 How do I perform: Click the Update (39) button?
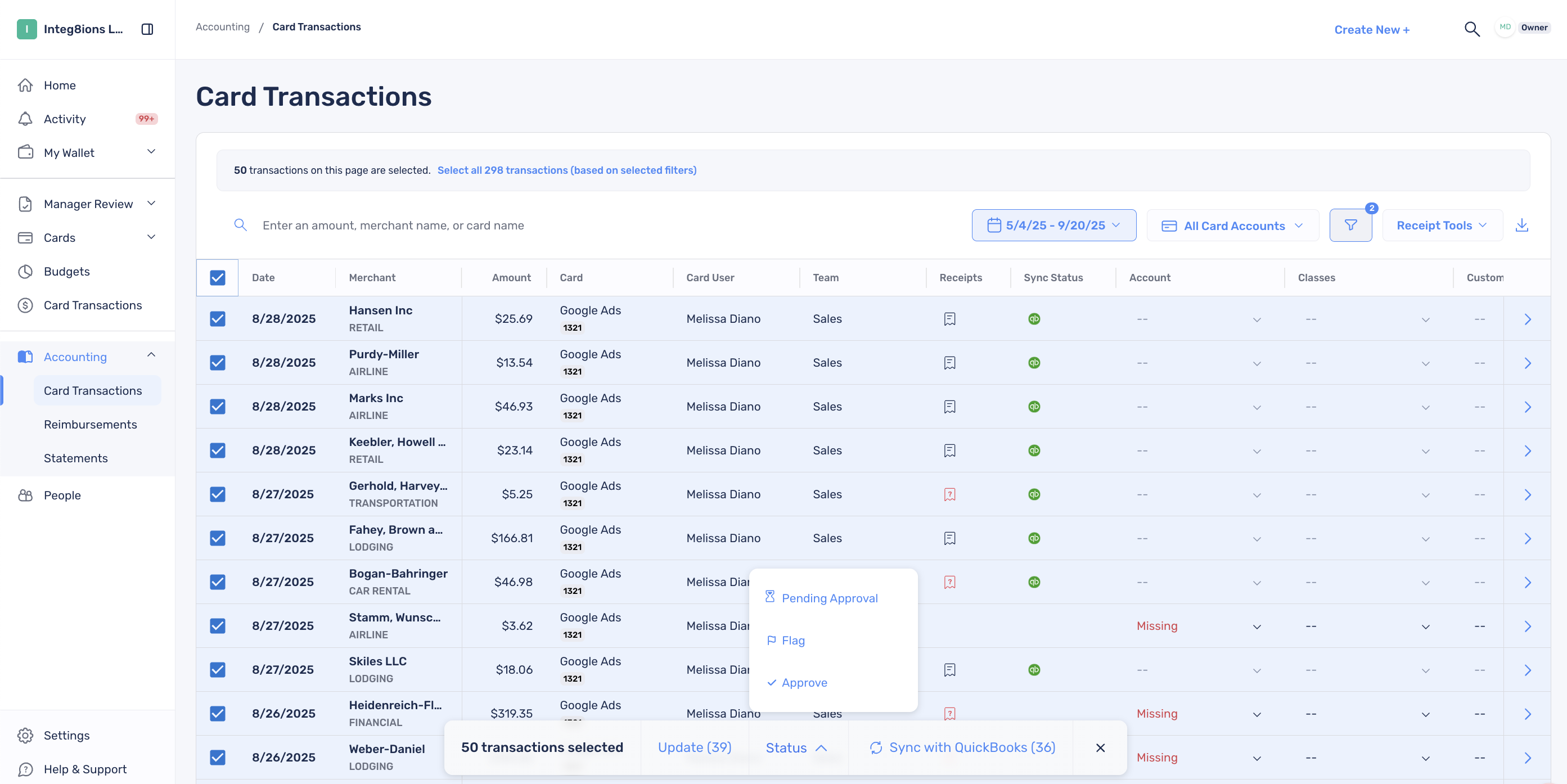pyautogui.click(x=694, y=747)
